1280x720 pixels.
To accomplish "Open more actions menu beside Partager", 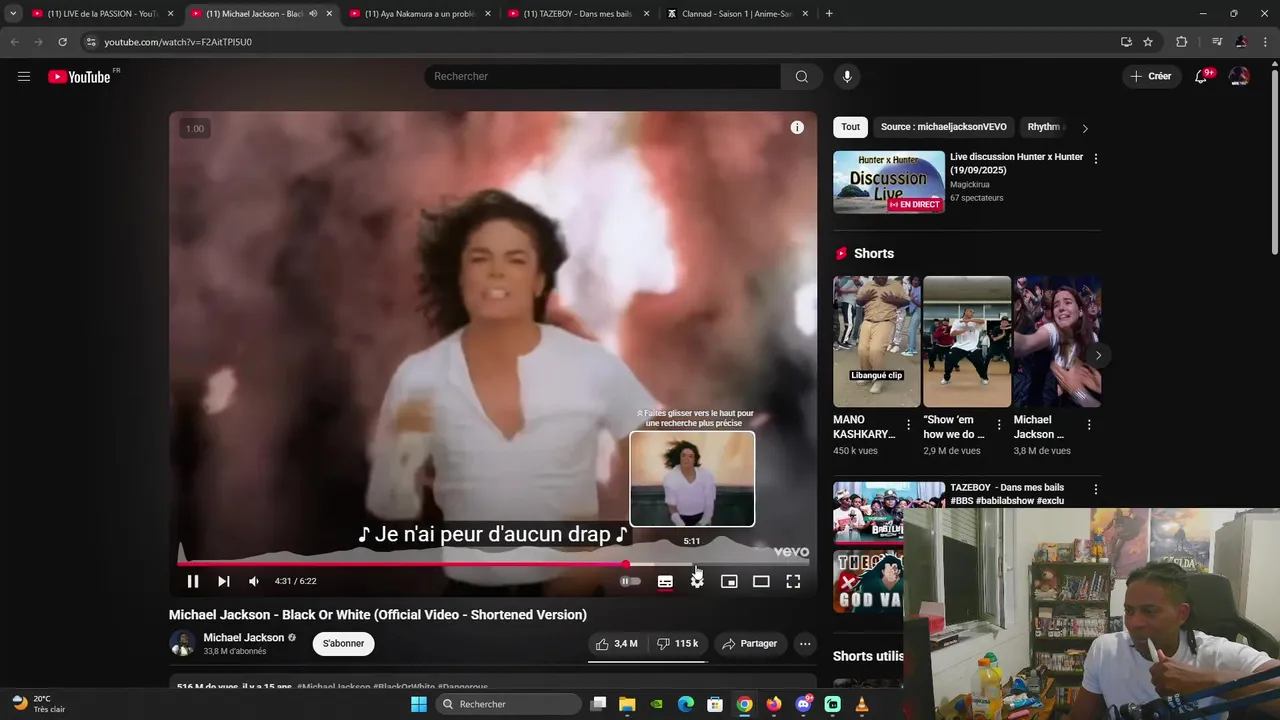I will click(x=805, y=644).
